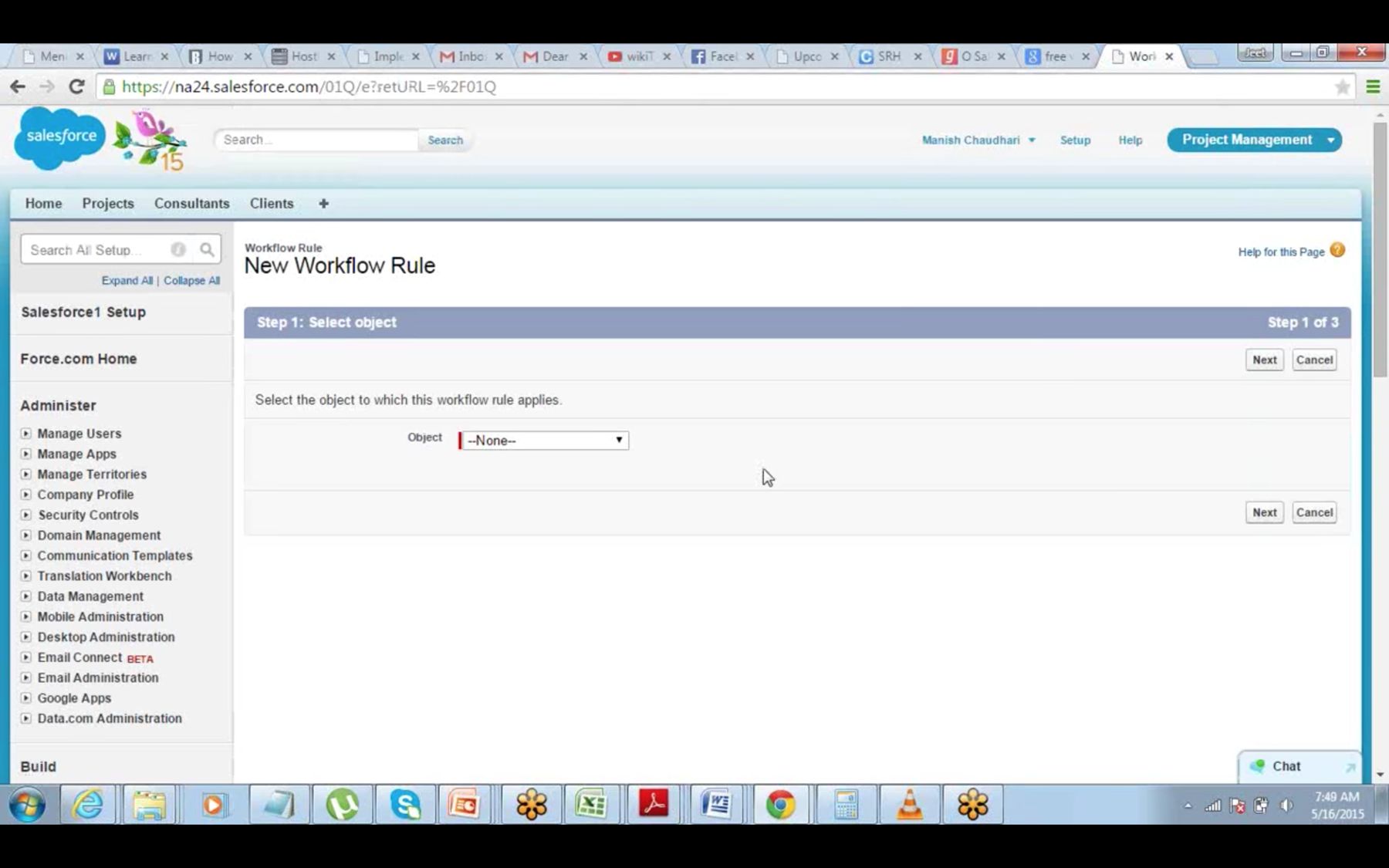Click the volume speaker tray icon
The height and width of the screenshot is (868, 1389).
click(x=1286, y=806)
